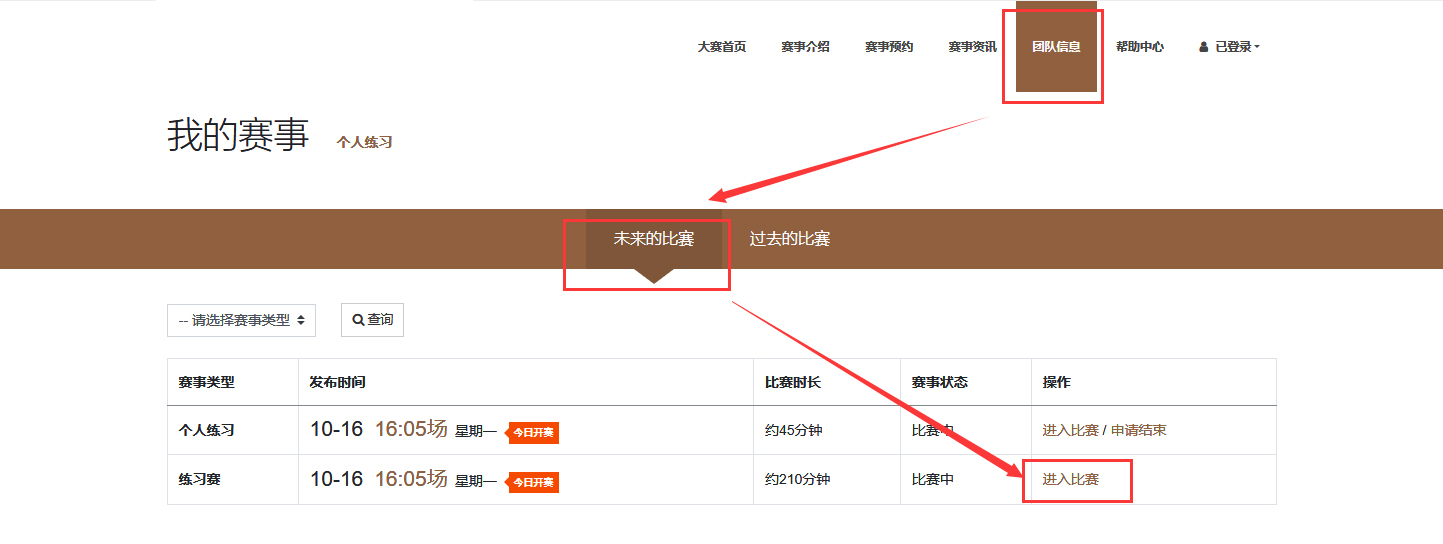Screen dimensions: 1443x544
Task: Enter the 练习赛 match via 进入比赛
Action: pyautogui.click(x=1070, y=479)
